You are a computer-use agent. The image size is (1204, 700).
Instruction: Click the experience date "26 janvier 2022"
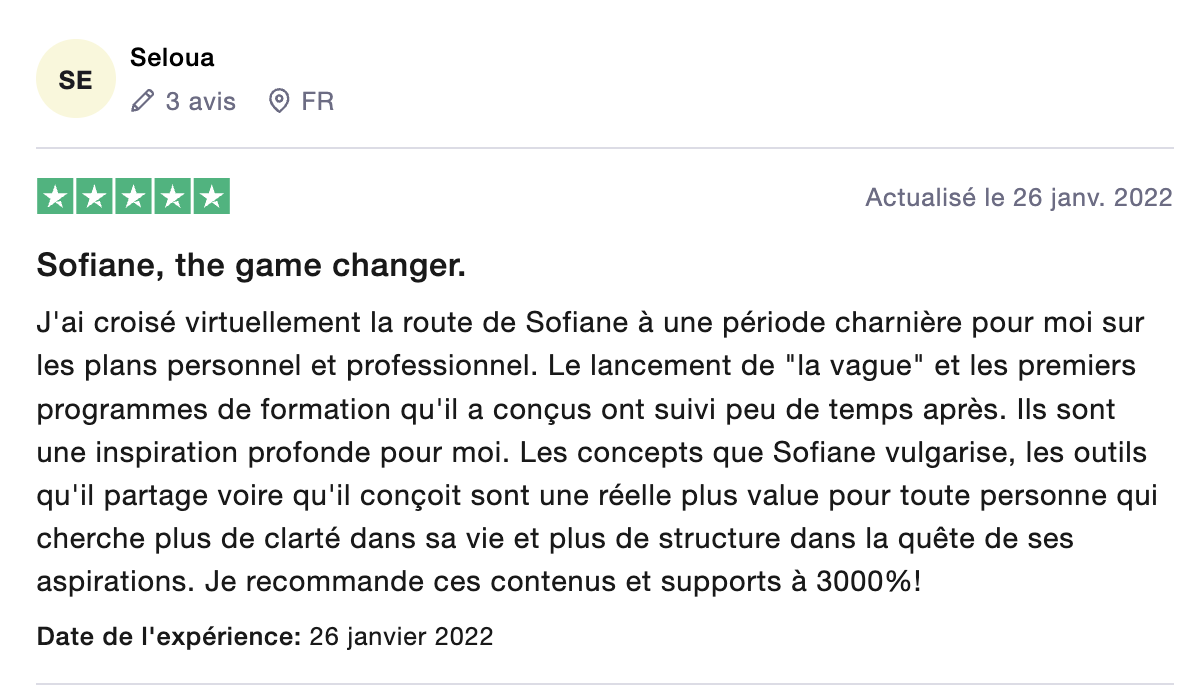point(401,636)
